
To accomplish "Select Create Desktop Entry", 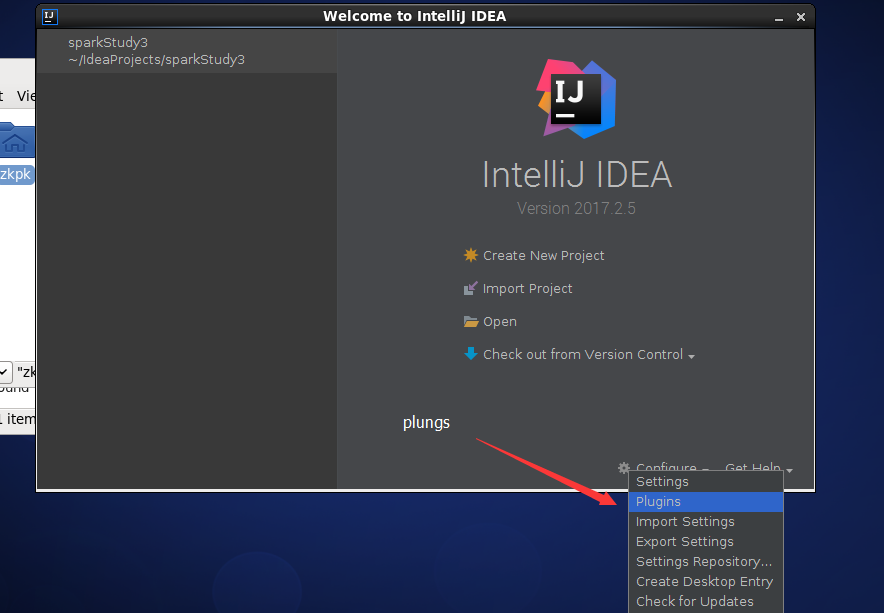I will pyautogui.click(x=706, y=581).
